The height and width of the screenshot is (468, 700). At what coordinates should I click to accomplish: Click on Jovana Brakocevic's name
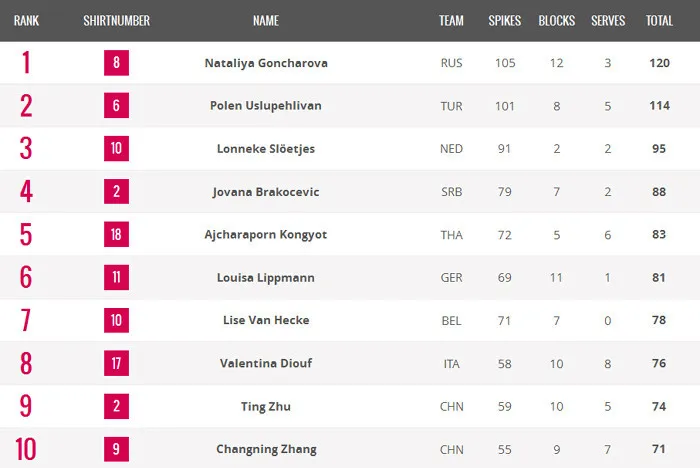coord(266,192)
